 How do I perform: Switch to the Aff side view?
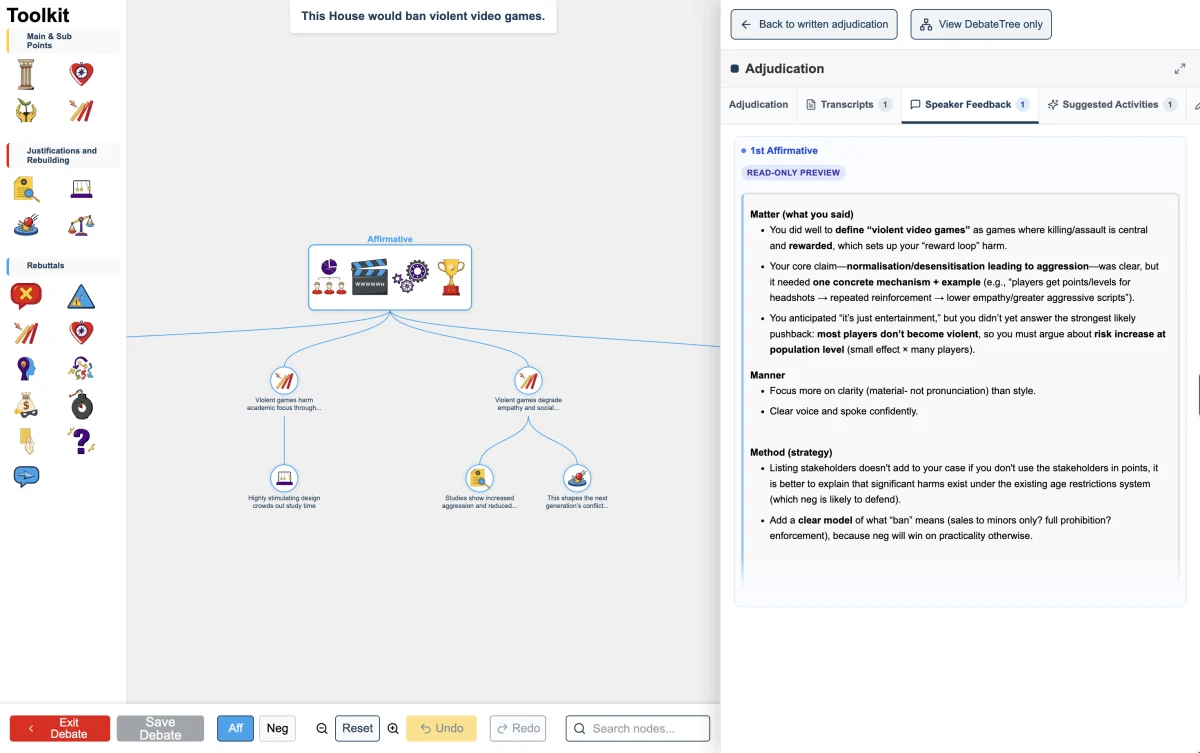point(235,728)
